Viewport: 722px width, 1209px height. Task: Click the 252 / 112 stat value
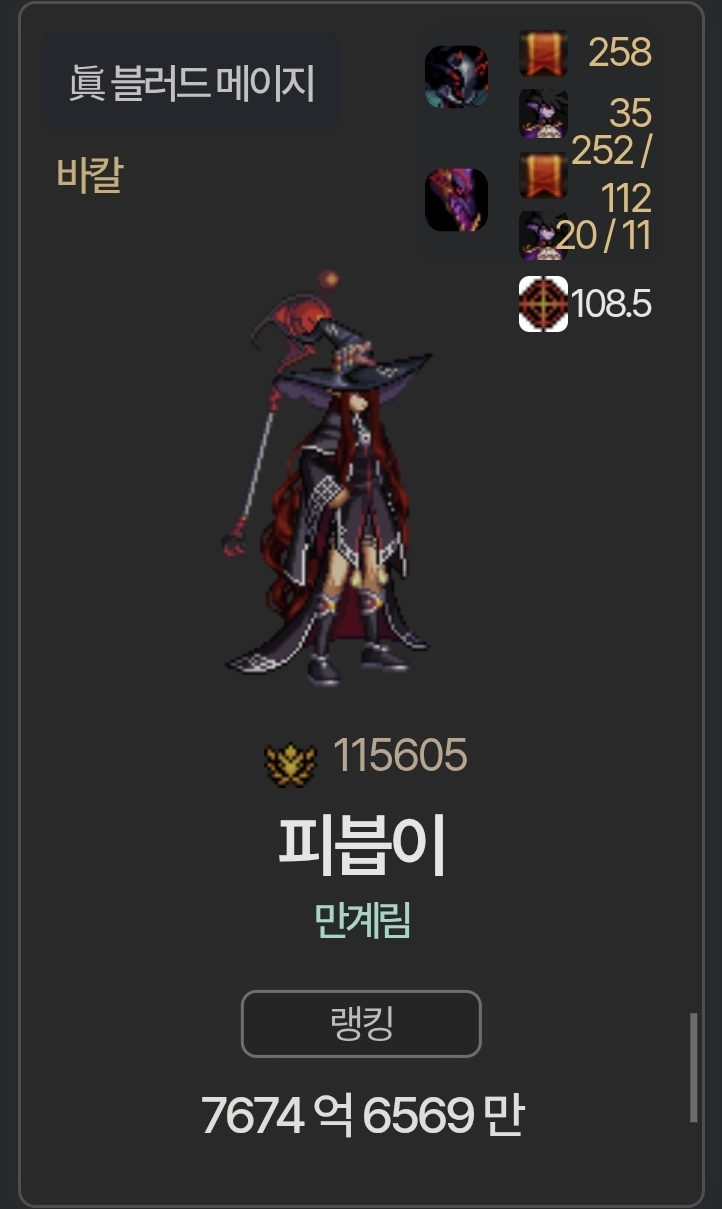[x=612, y=175]
